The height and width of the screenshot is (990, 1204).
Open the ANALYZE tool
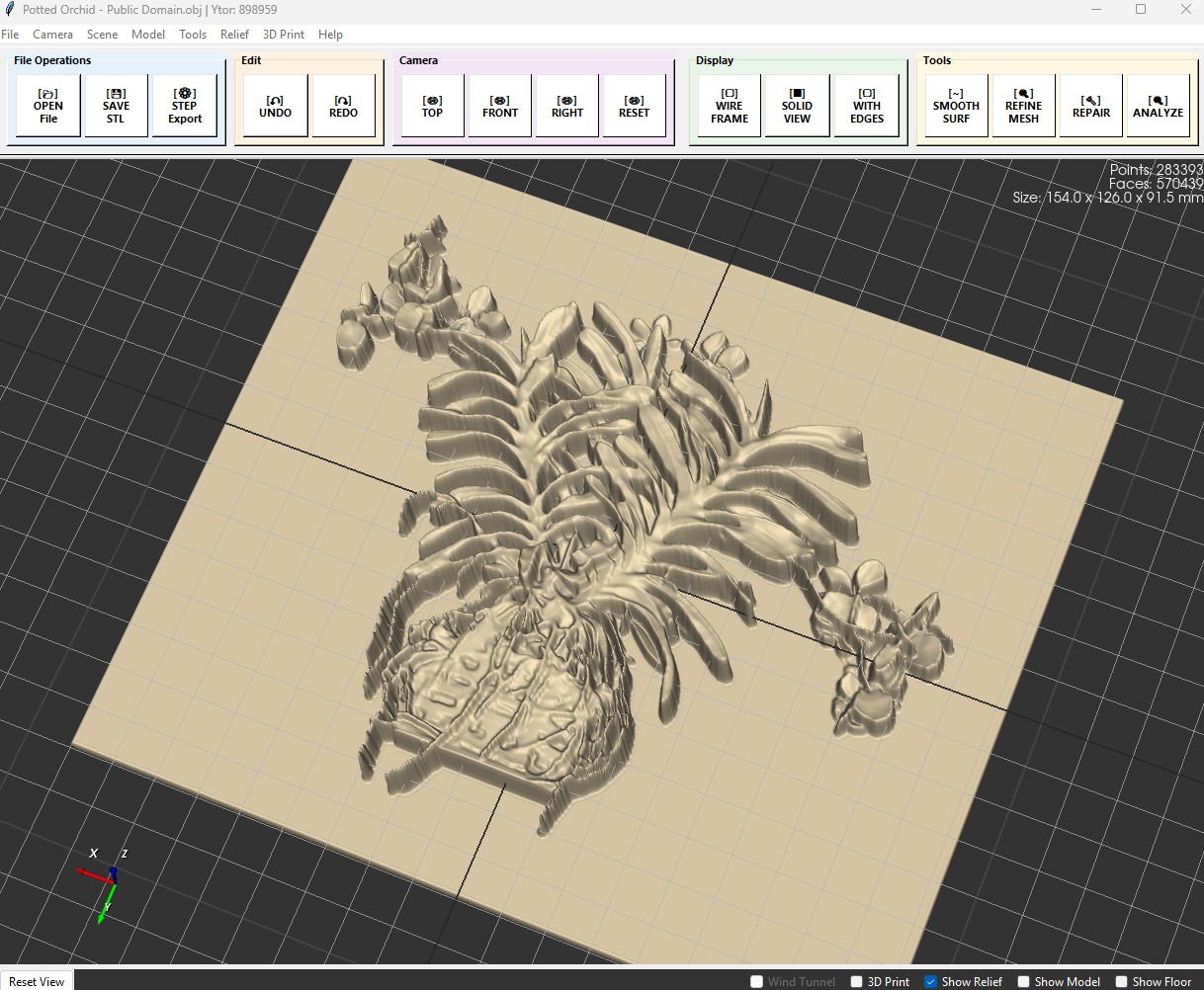click(x=1158, y=106)
